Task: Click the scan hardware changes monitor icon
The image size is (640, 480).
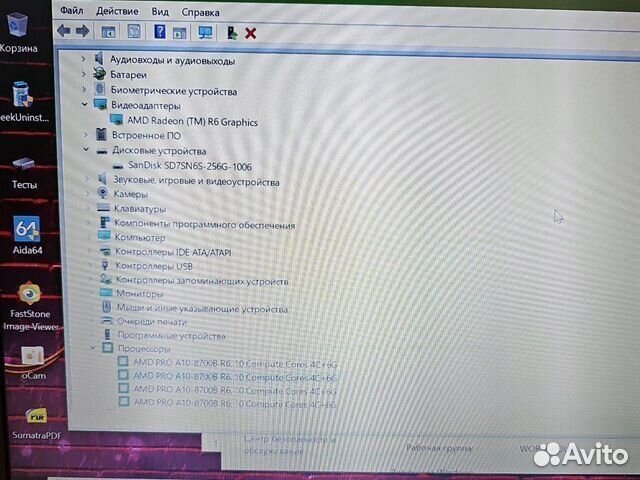Action: point(205,33)
